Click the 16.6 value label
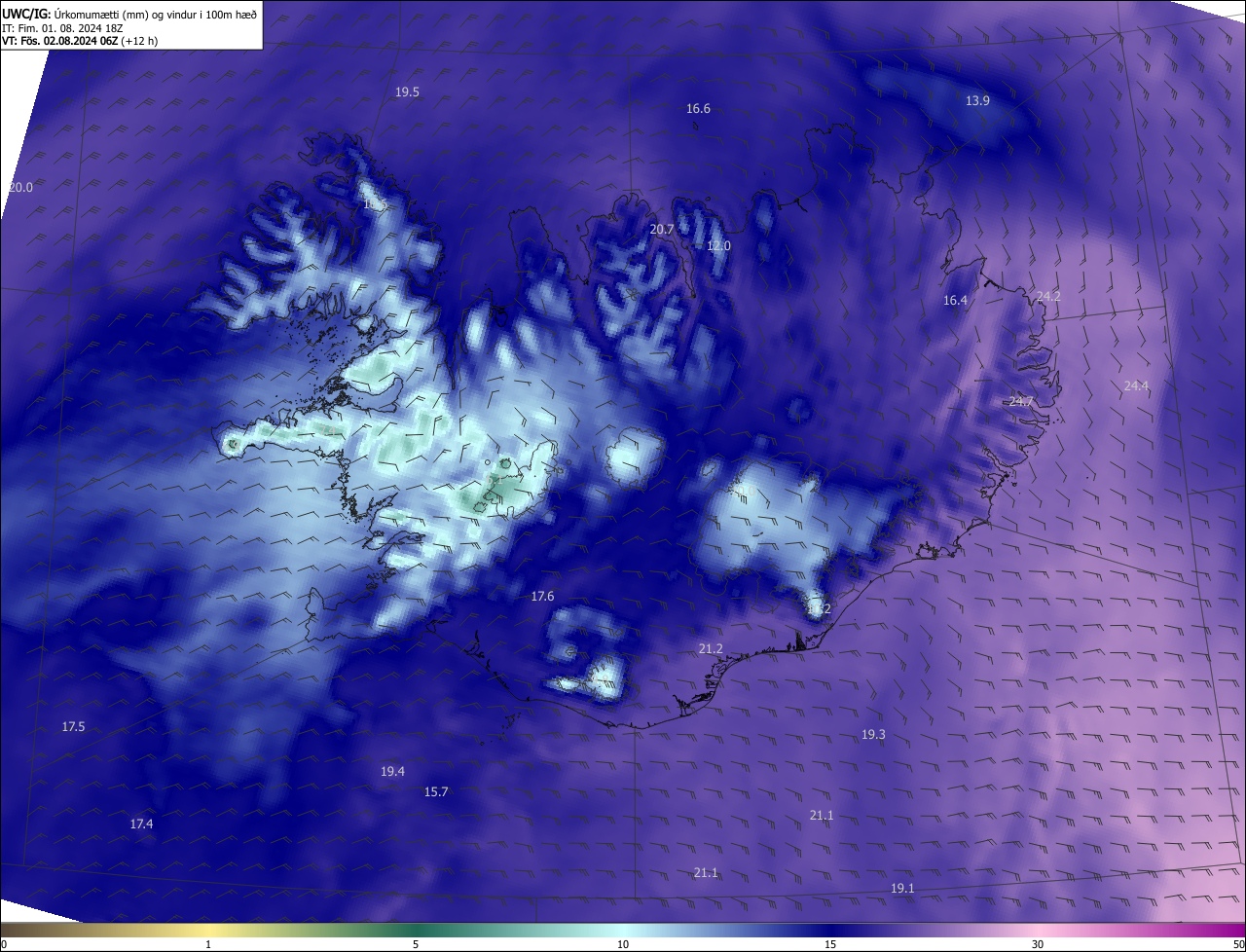The width and height of the screenshot is (1246, 952). point(698,109)
